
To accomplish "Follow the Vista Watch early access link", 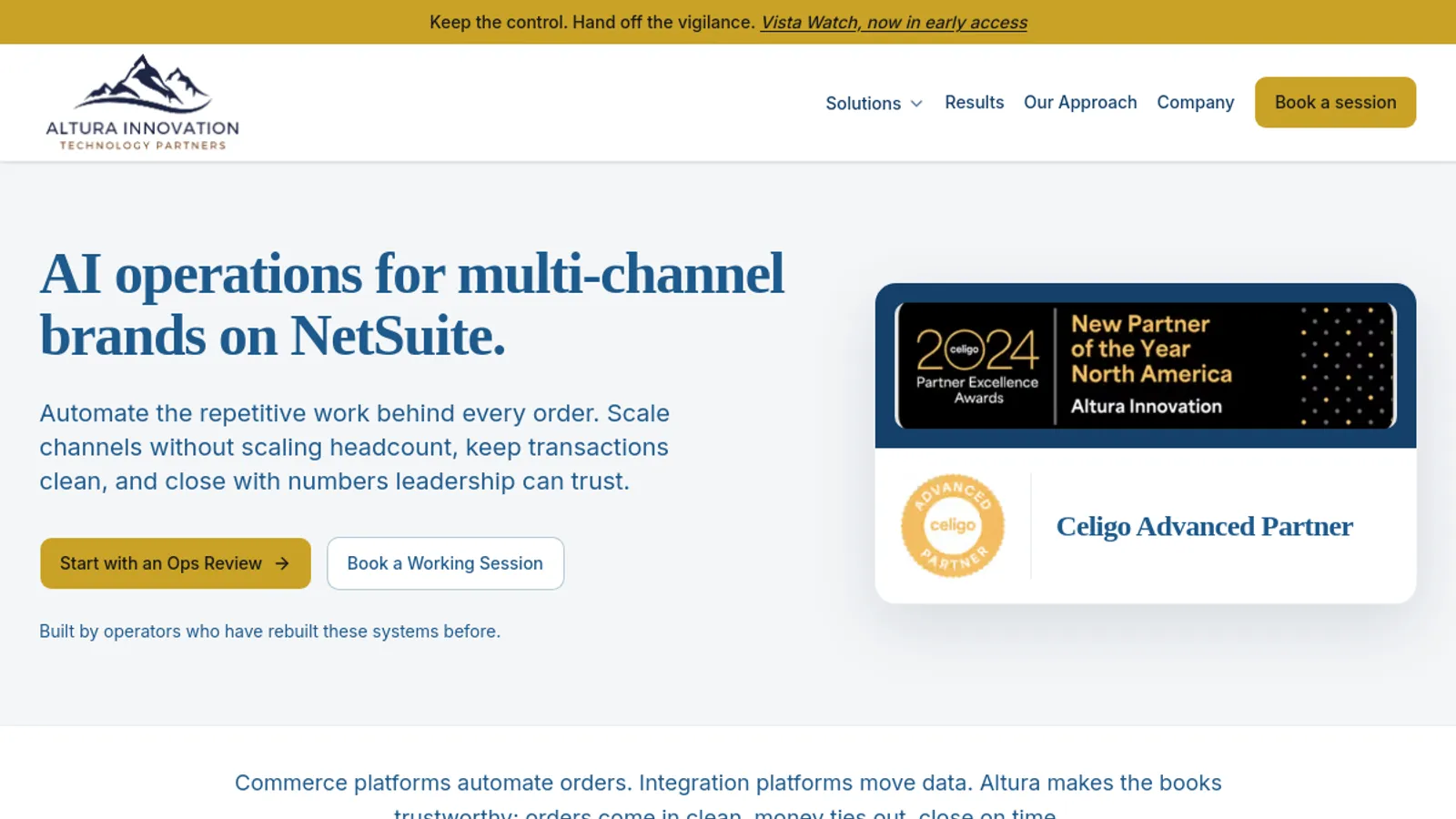I will click(894, 23).
